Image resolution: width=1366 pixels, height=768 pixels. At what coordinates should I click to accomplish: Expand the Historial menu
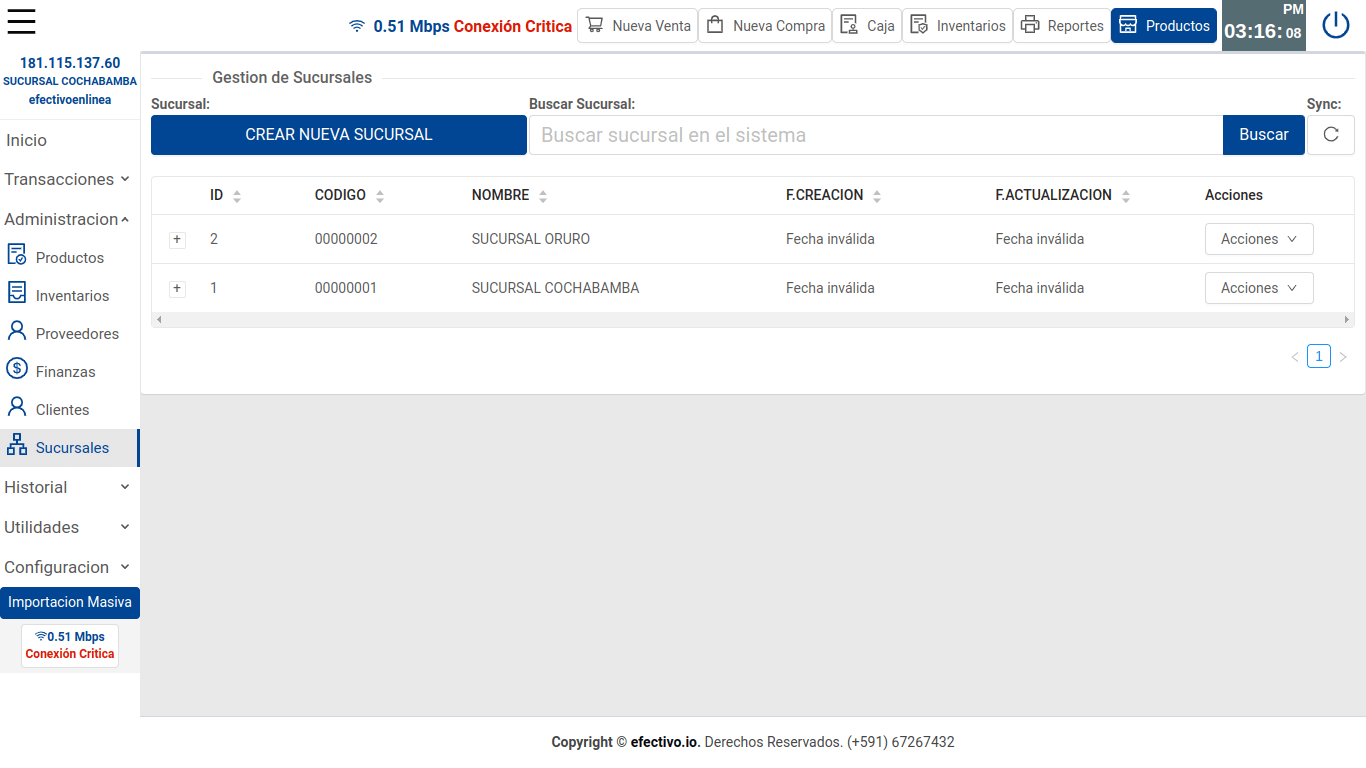(70, 487)
